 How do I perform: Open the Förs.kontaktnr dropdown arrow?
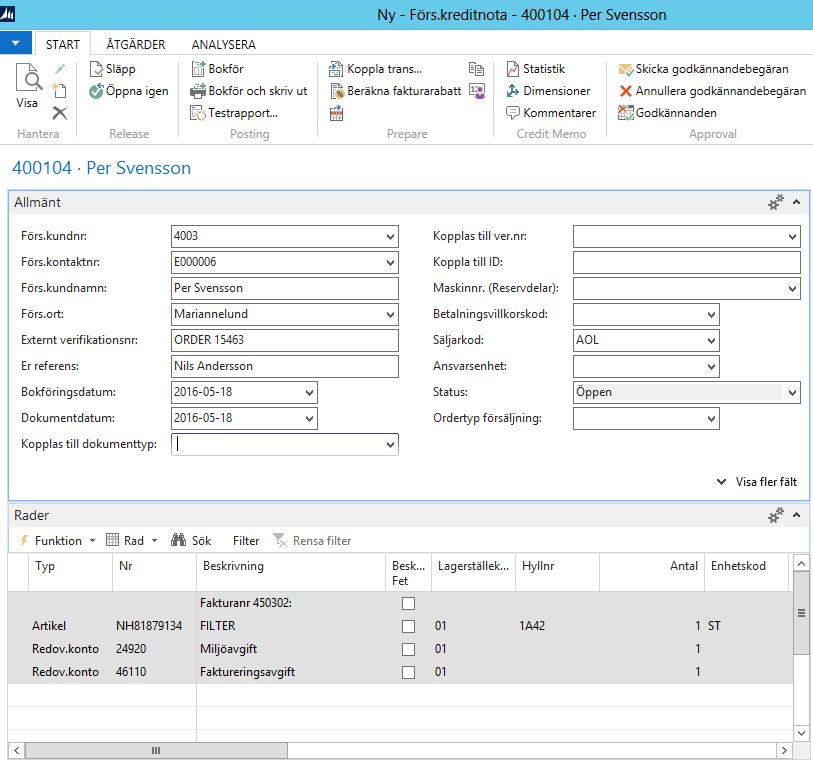click(x=390, y=262)
